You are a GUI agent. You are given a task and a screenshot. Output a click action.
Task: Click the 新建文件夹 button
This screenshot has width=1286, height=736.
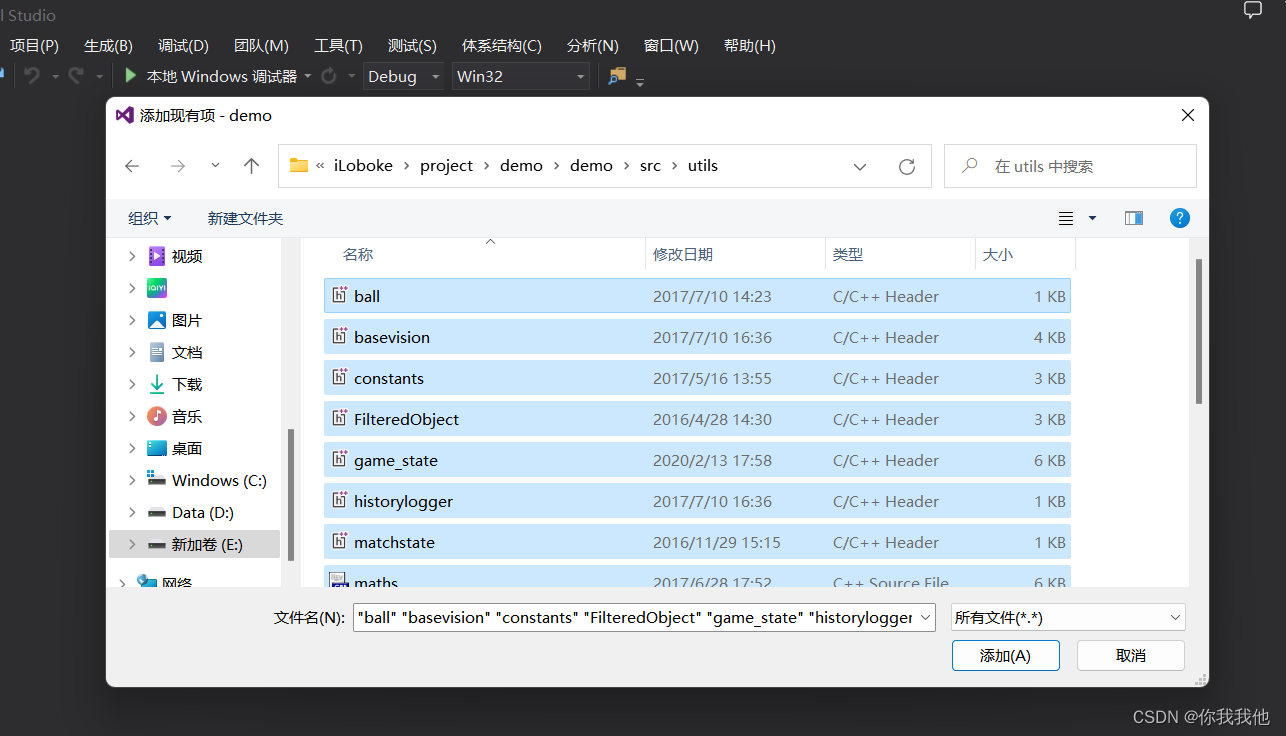point(245,218)
